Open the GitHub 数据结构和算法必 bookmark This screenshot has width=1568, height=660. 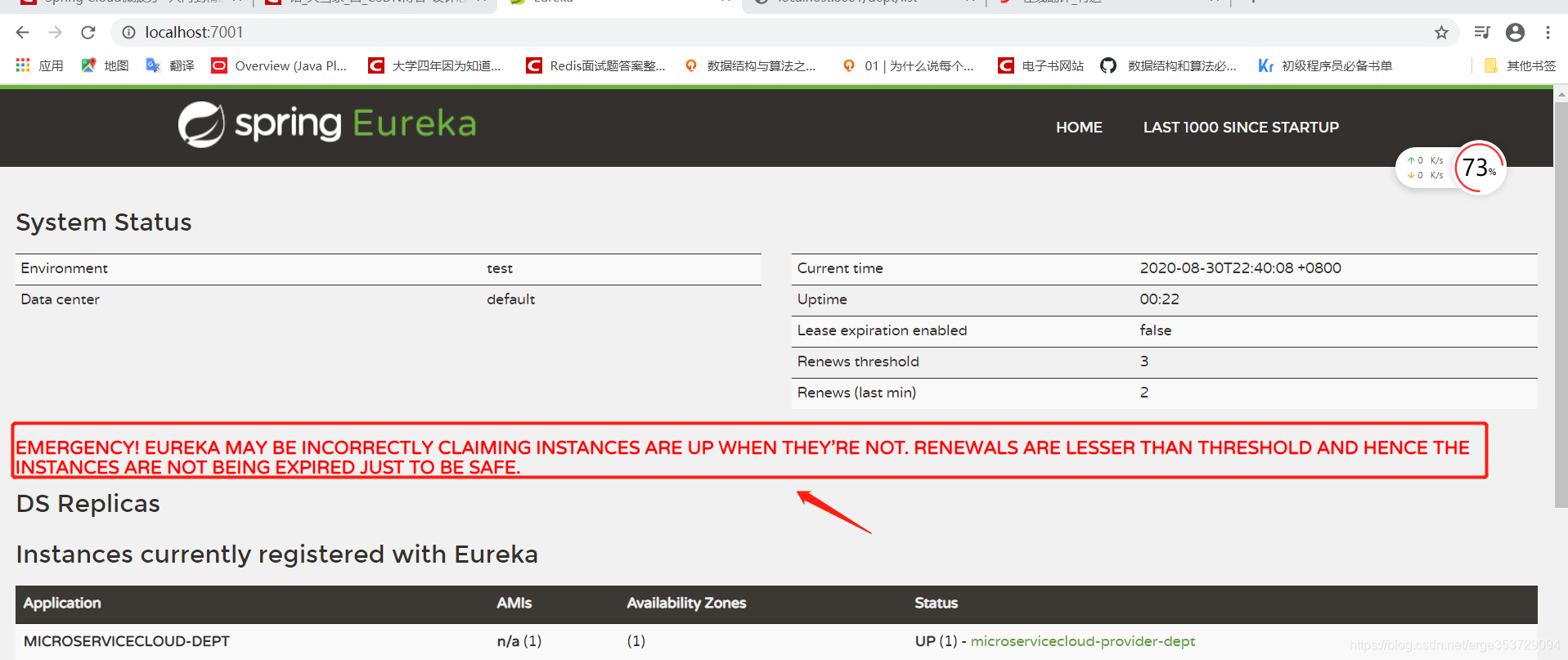point(1168,65)
